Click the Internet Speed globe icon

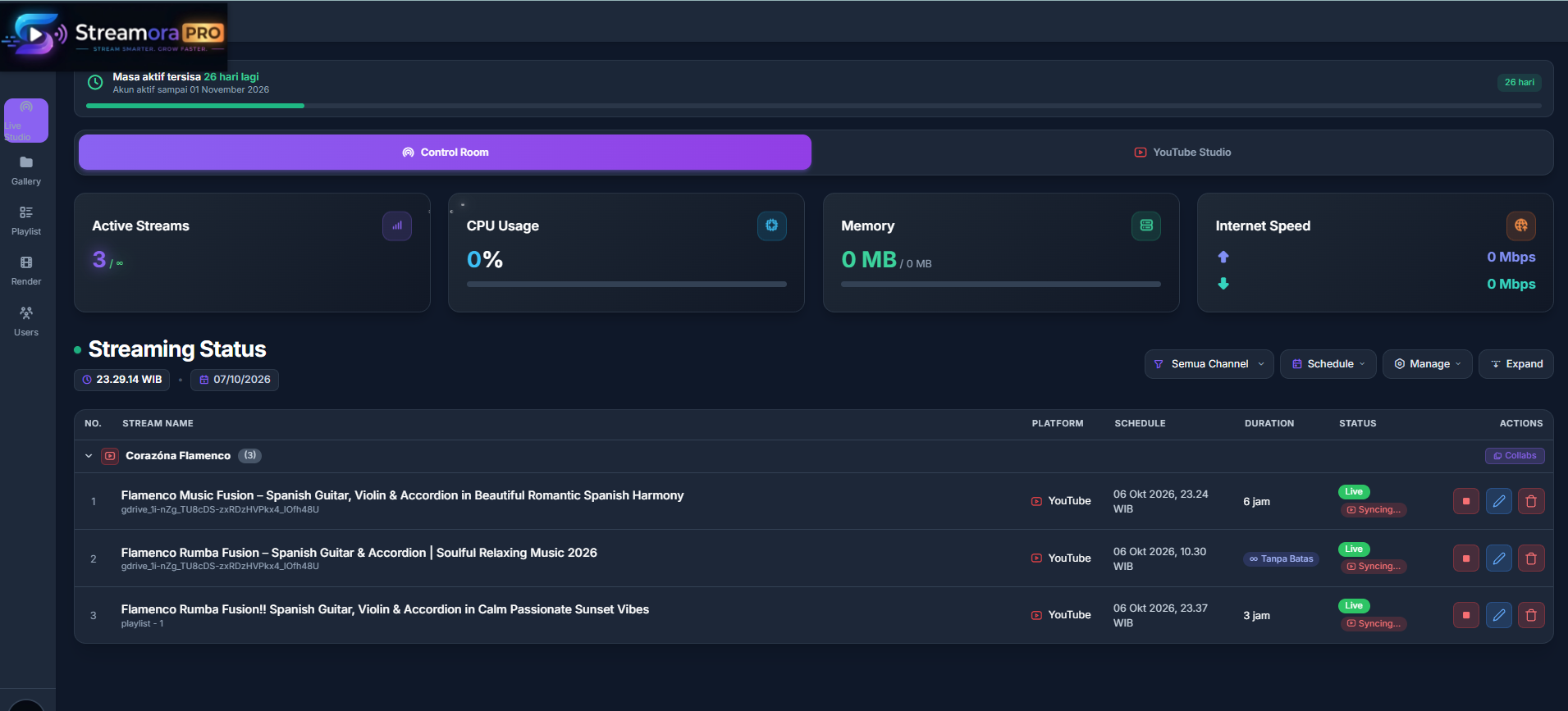1521,226
